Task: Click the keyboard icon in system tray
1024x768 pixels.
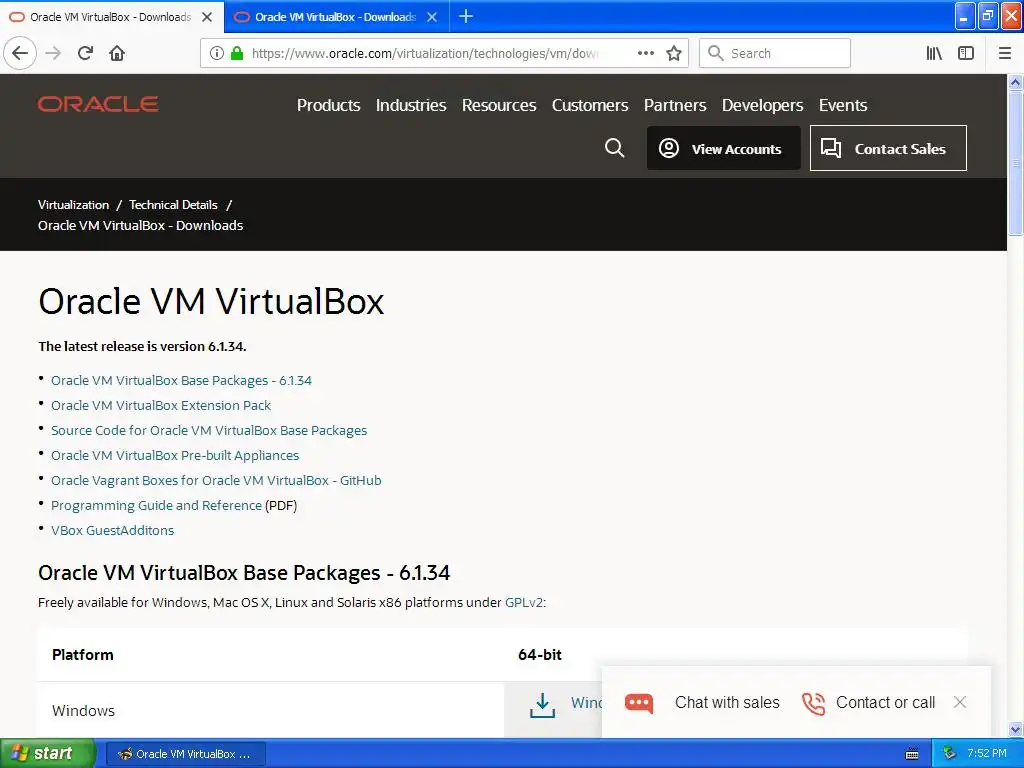Action: (912, 754)
